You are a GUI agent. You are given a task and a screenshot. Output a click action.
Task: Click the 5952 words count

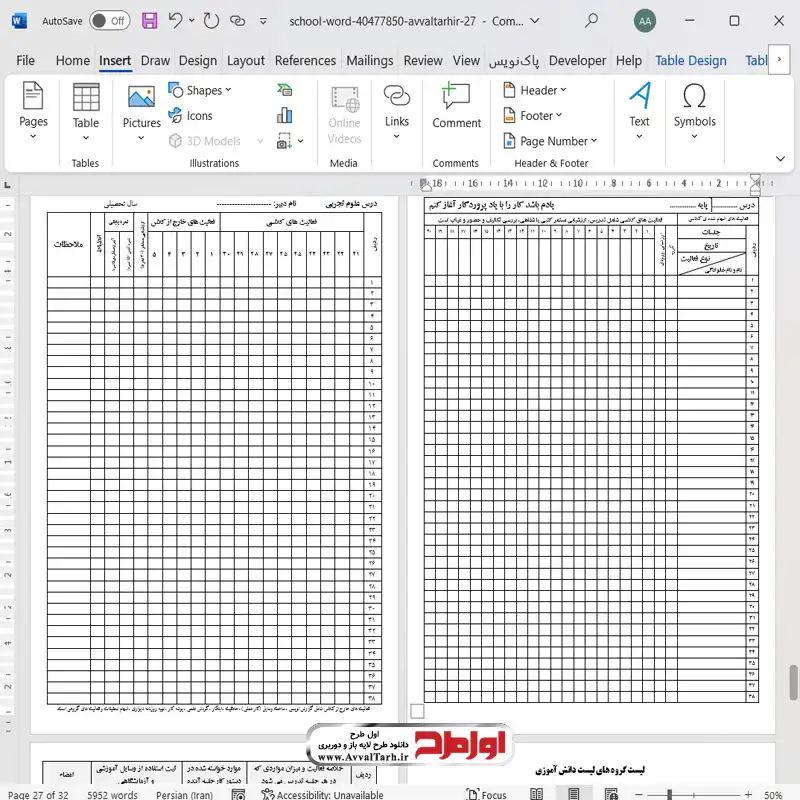tap(112, 794)
